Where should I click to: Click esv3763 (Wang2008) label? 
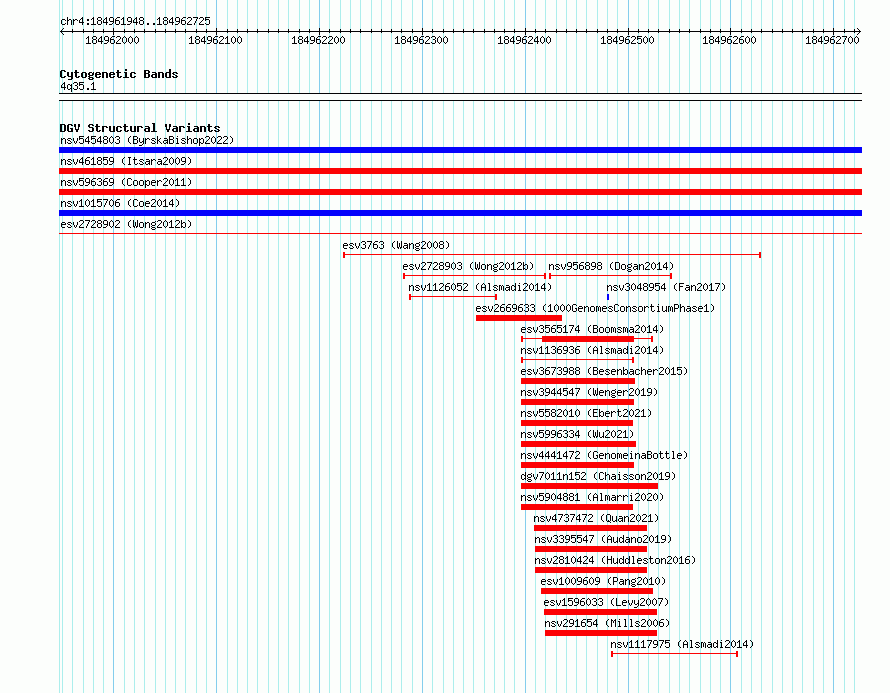396,245
